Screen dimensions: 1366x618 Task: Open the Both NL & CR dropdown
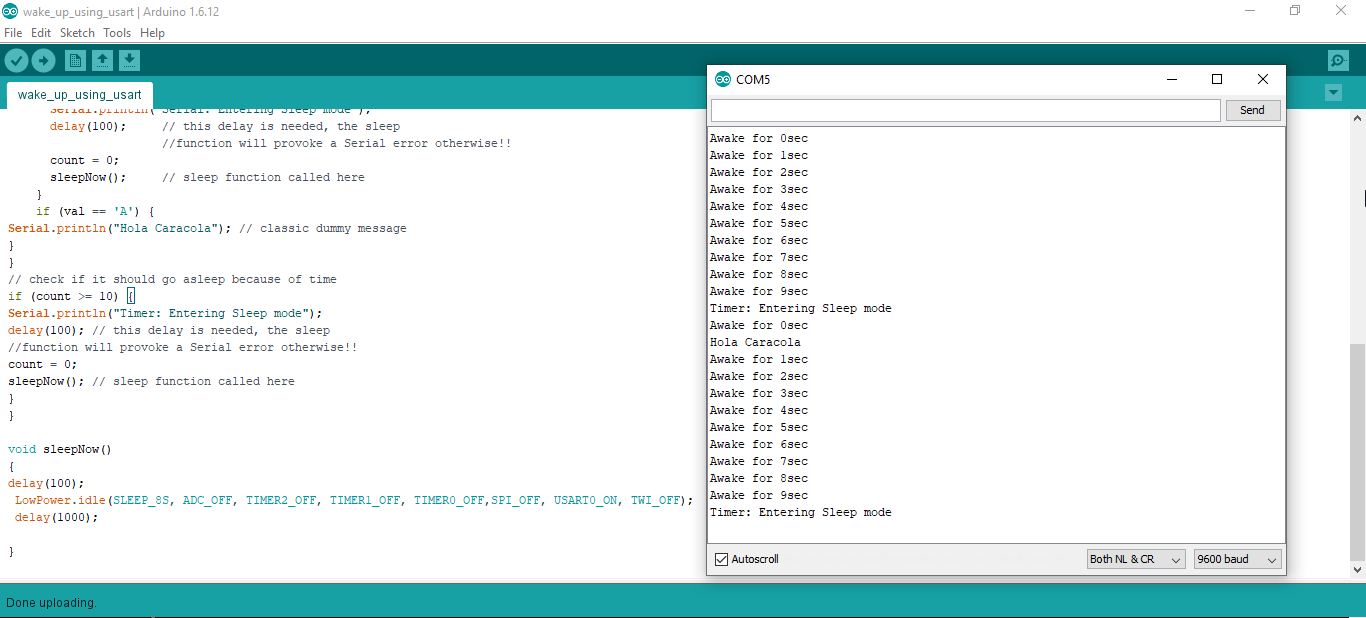[x=1136, y=559]
